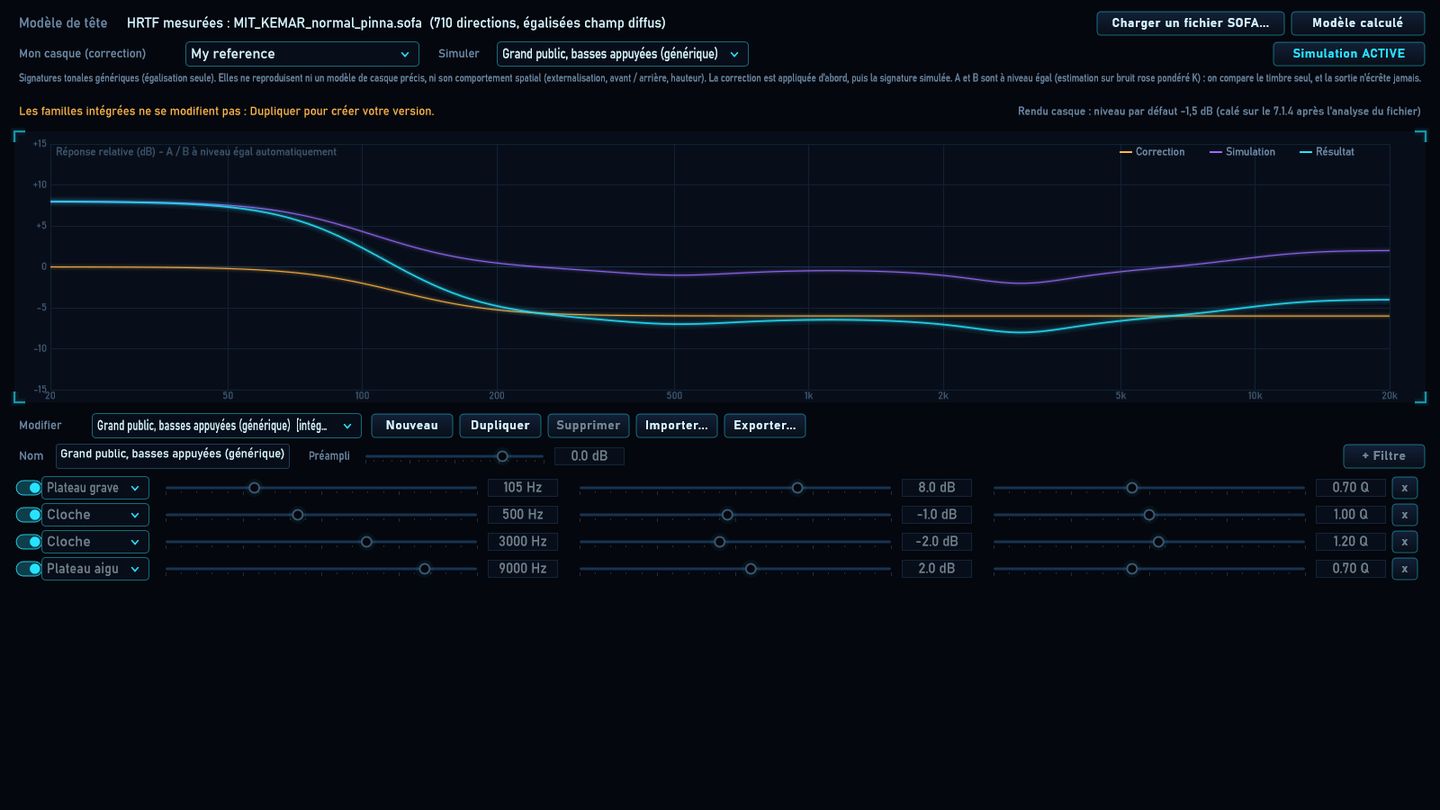Click the 9000 Hz frequency value field
Screen dimensions: 1440x810
point(522,569)
